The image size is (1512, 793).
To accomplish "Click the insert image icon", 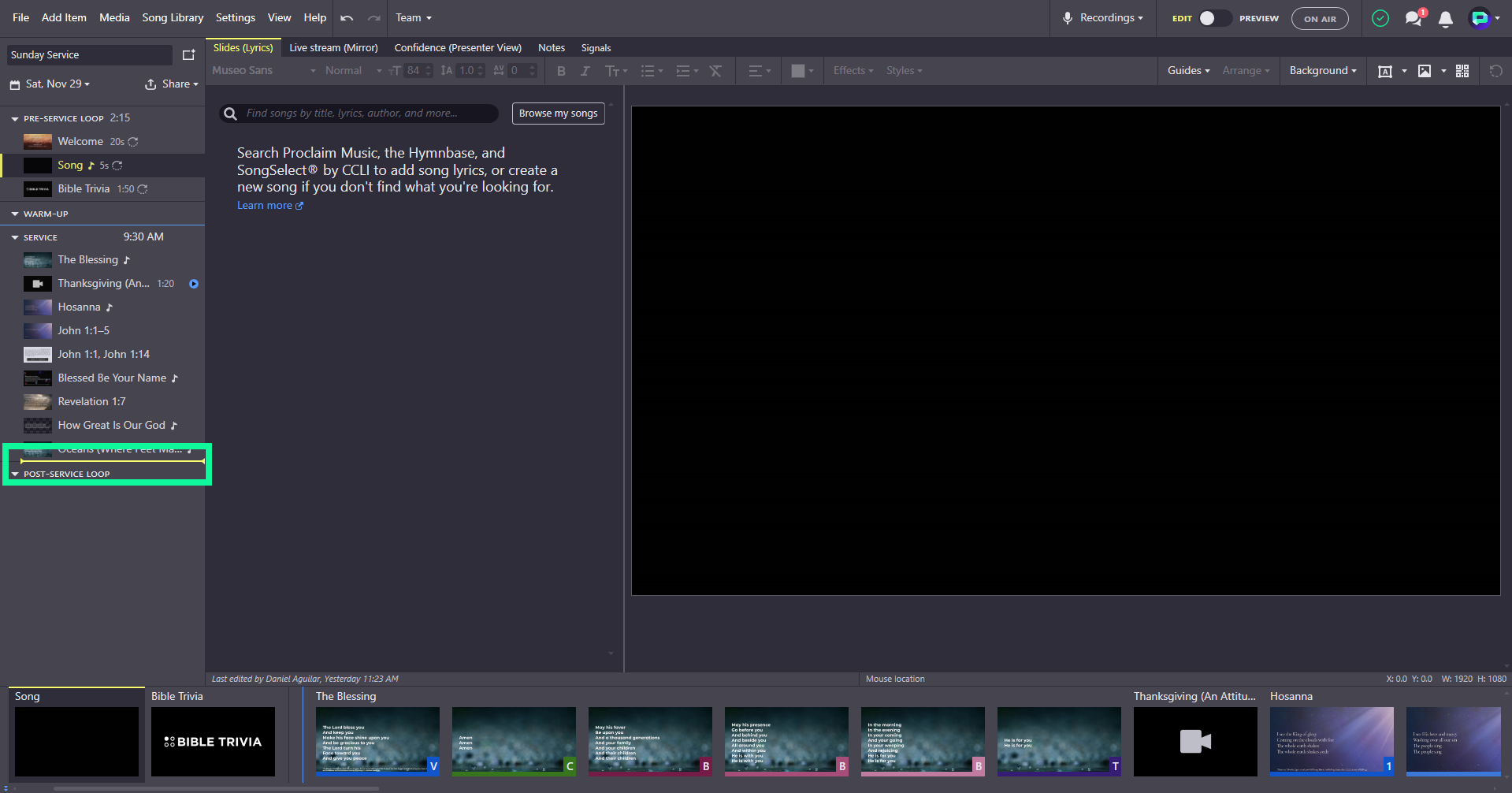I will 1425,71.
